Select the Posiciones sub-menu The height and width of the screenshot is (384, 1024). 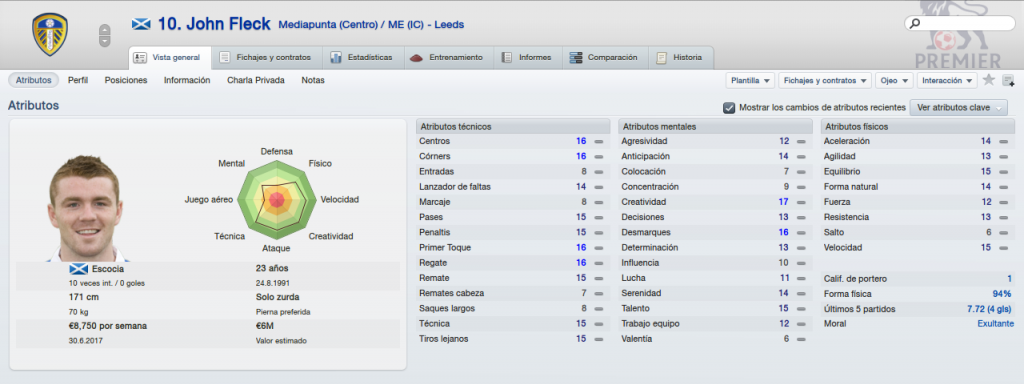coord(126,80)
